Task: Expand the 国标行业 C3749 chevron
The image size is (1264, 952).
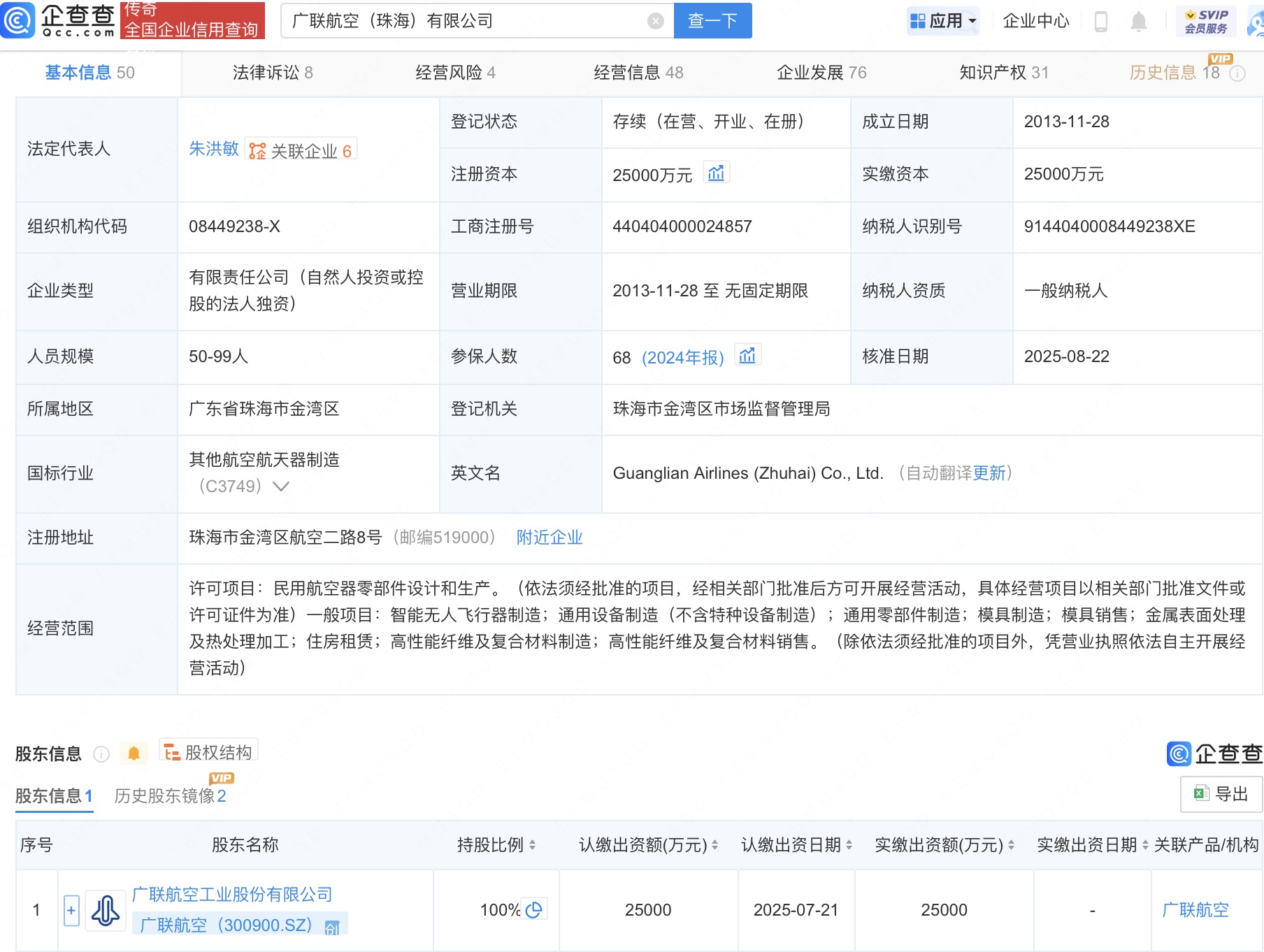Action: (x=281, y=486)
